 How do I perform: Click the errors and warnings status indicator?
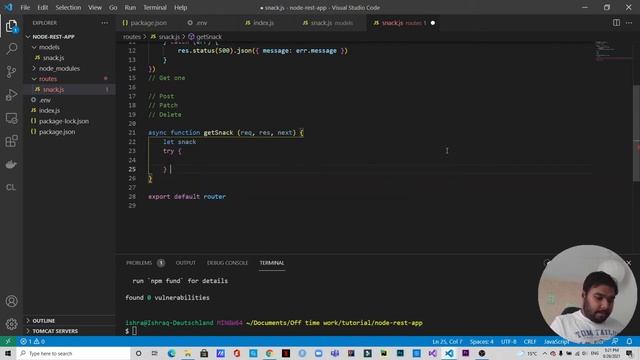click(32, 341)
